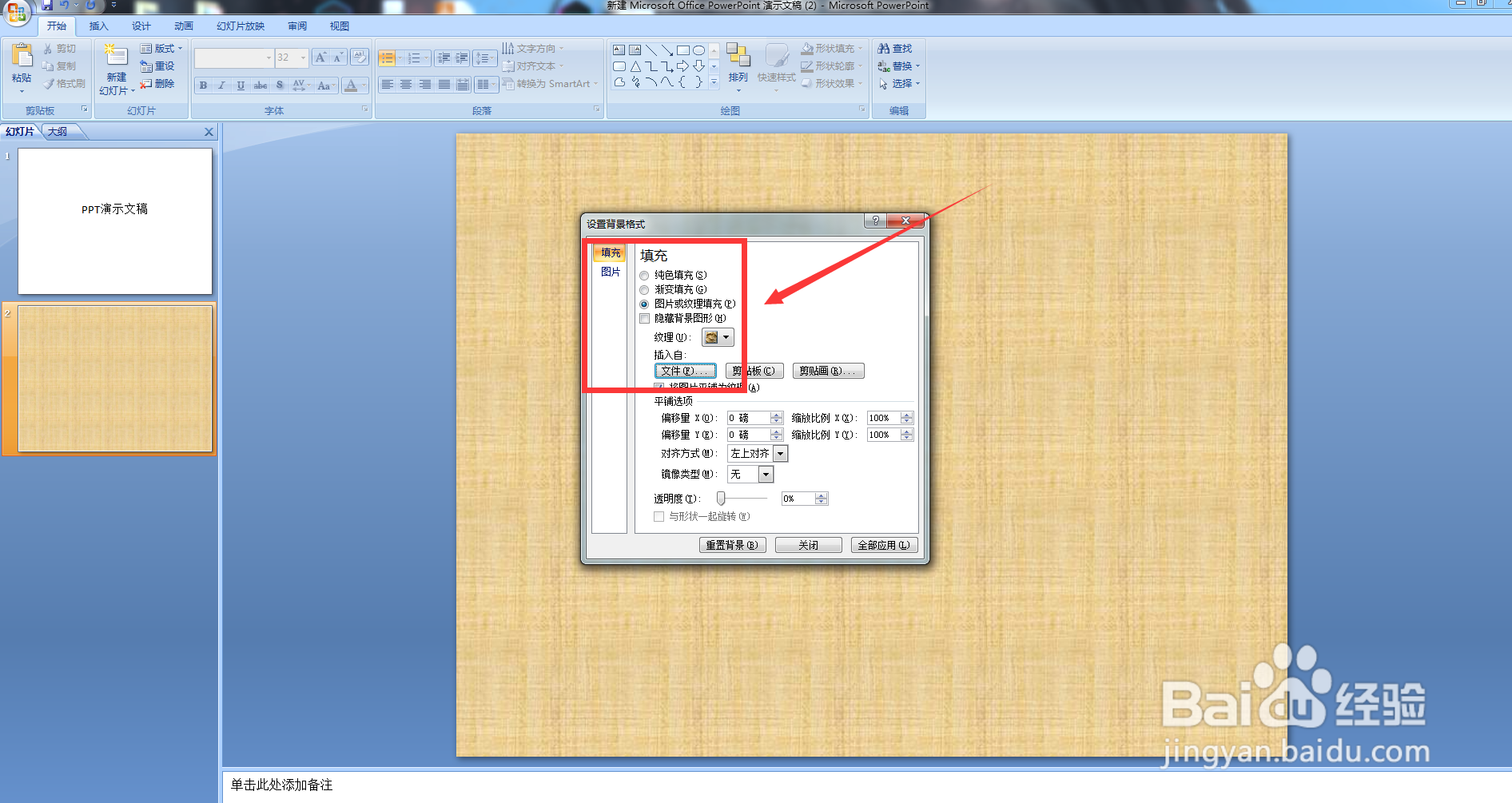This screenshot has width=1512, height=803.
Task: Click the dialog Help question mark button
Action: 875,221
